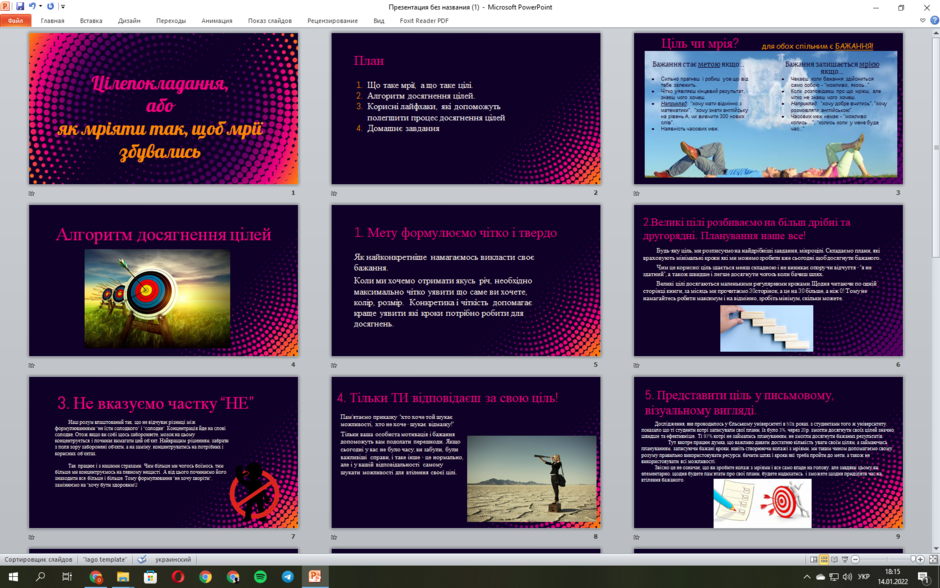Screen dimensions: 940x588
Task: Open the Показ слайдов tab
Action: 270,20
